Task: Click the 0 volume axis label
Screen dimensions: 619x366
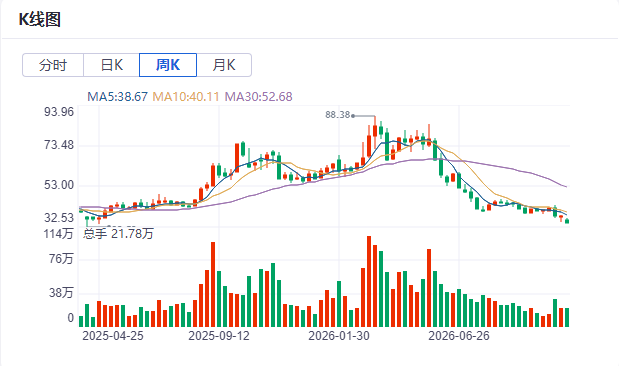Action: 71,318
